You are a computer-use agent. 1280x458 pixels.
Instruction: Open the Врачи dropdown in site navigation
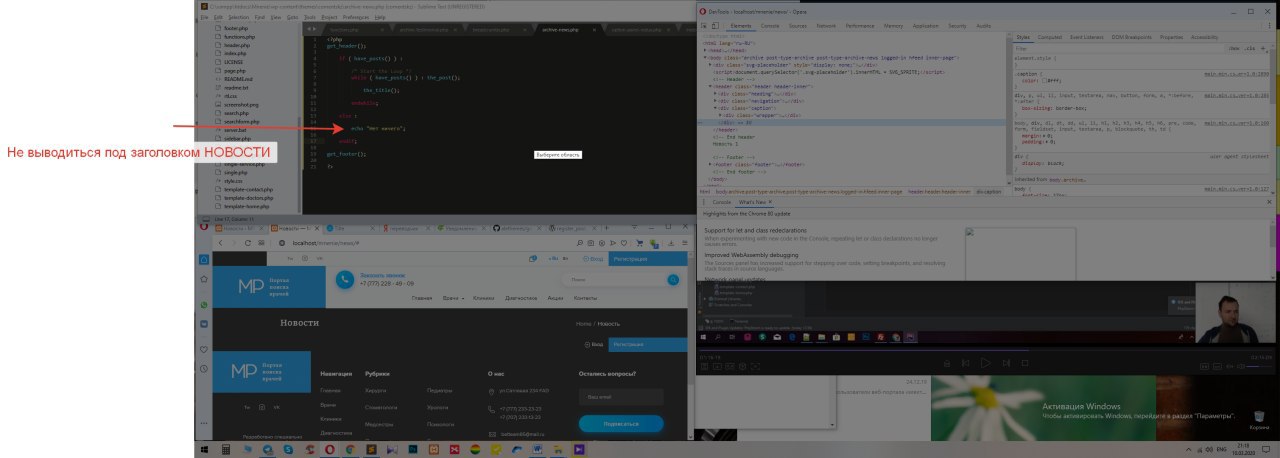[x=453, y=298]
